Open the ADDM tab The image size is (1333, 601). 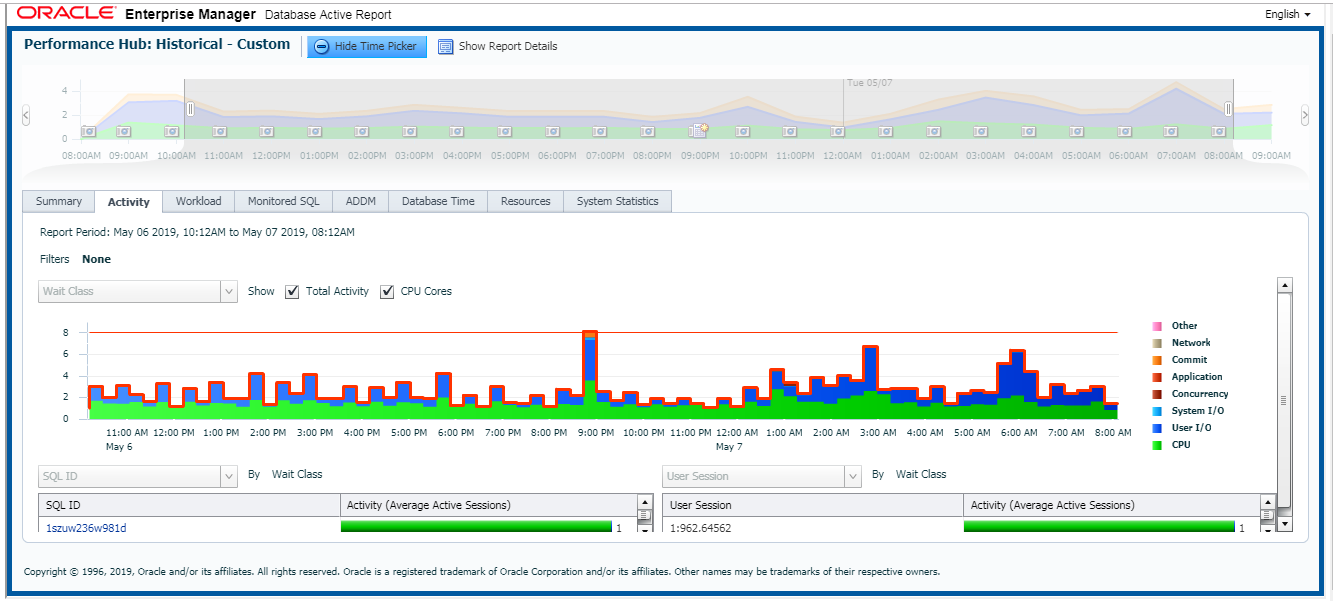(360, 201)
